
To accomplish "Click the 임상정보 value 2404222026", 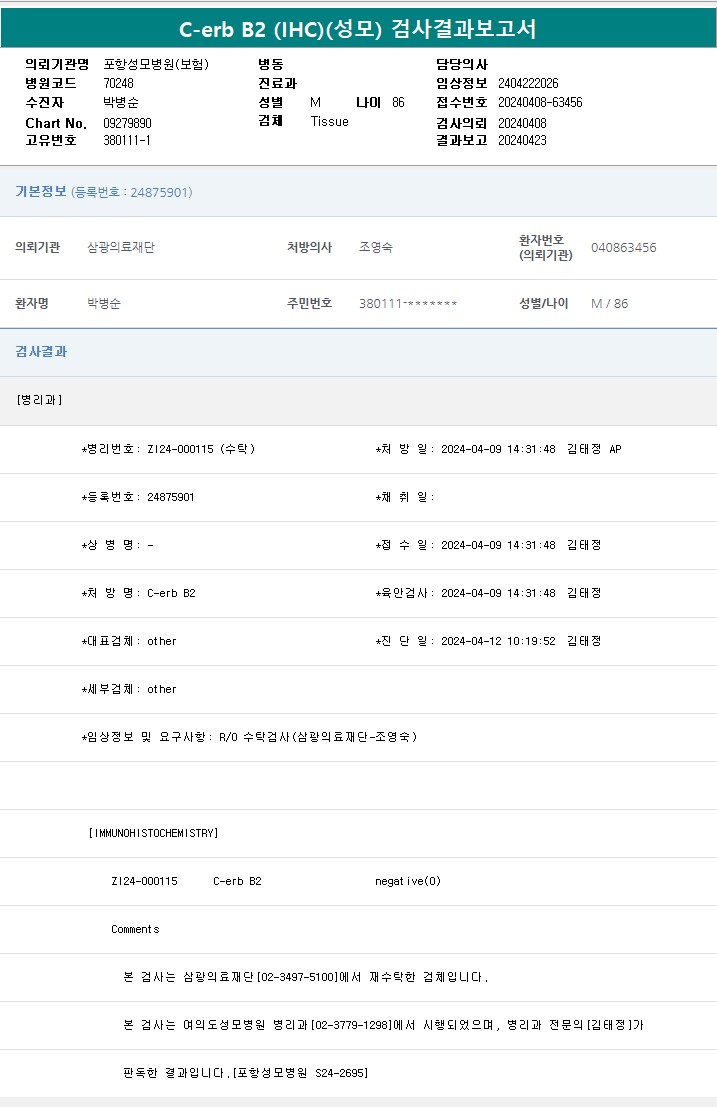I will point(528,83).
